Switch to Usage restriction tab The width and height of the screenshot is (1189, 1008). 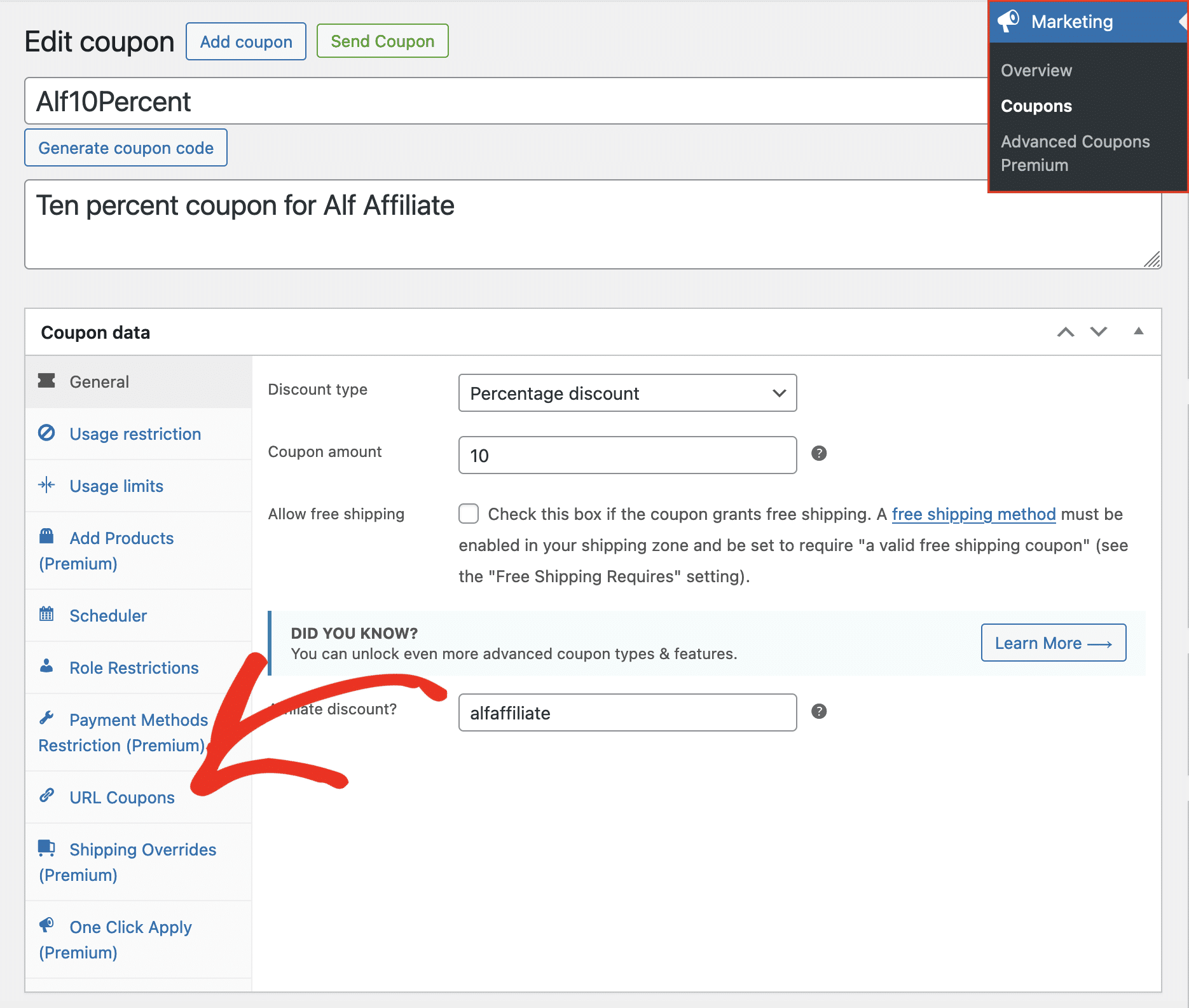point(139,433)
